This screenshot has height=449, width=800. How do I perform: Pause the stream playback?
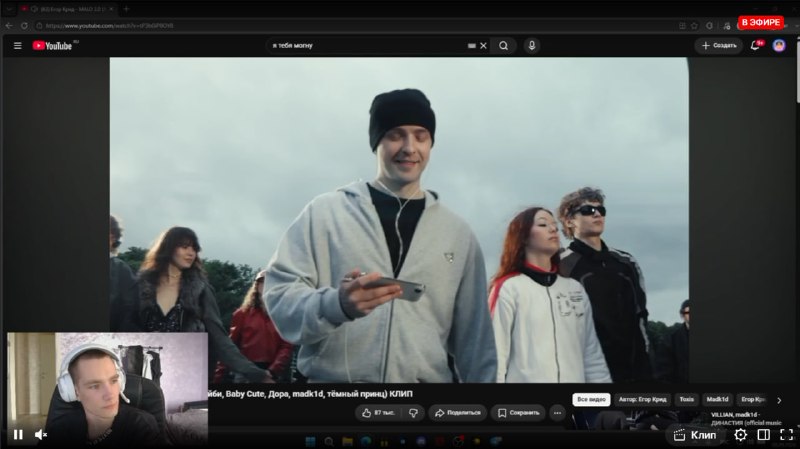point(18,435)
